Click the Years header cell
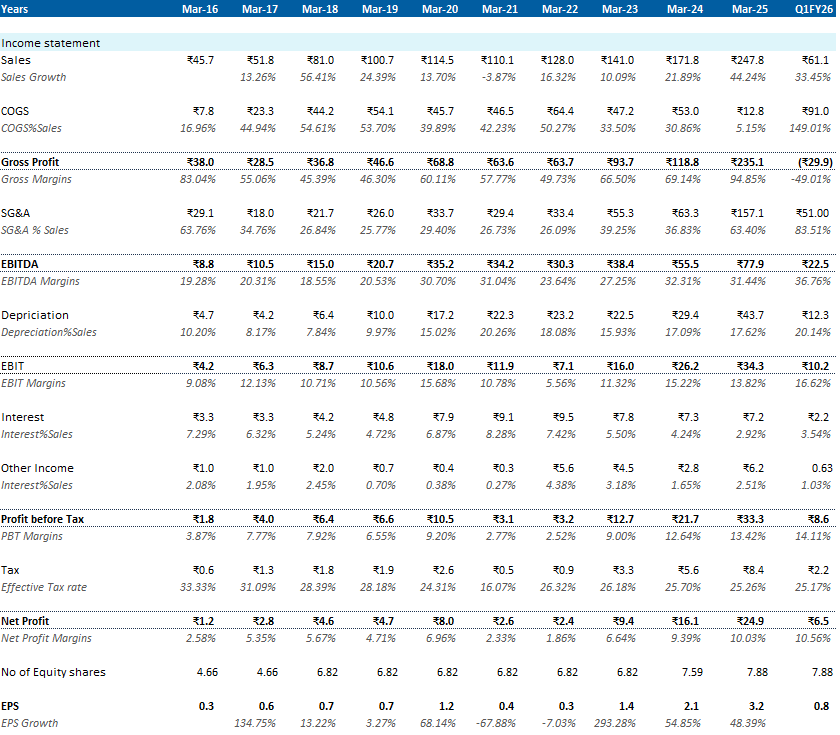The image size is (840, 735). (18, 9)
